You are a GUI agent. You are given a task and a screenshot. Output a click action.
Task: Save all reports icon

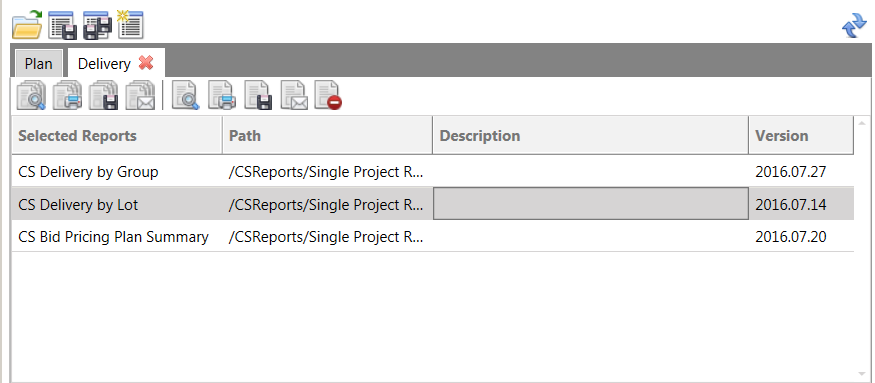click(x=104, y=95)
